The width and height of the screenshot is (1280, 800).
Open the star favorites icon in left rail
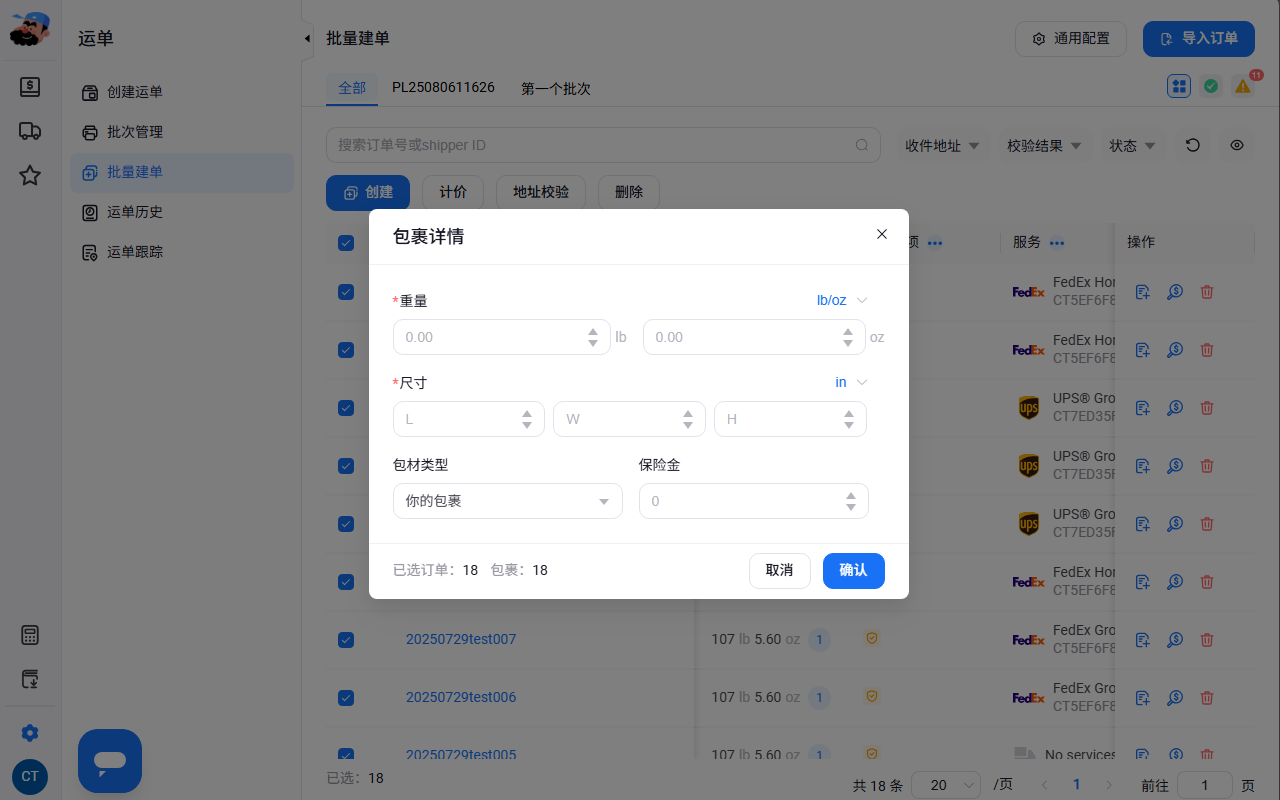30,176
